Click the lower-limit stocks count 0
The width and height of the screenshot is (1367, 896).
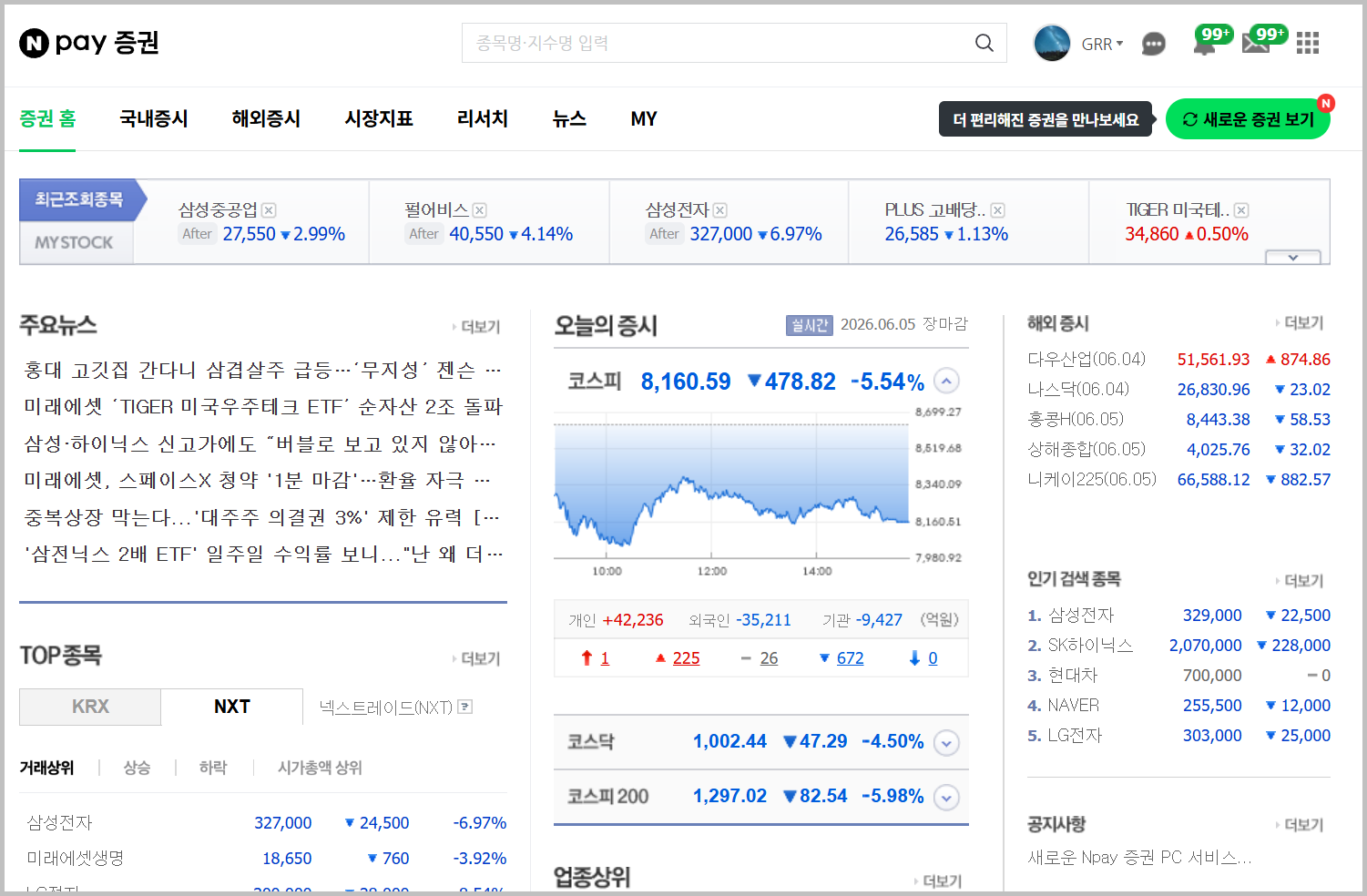pos(933,658)
